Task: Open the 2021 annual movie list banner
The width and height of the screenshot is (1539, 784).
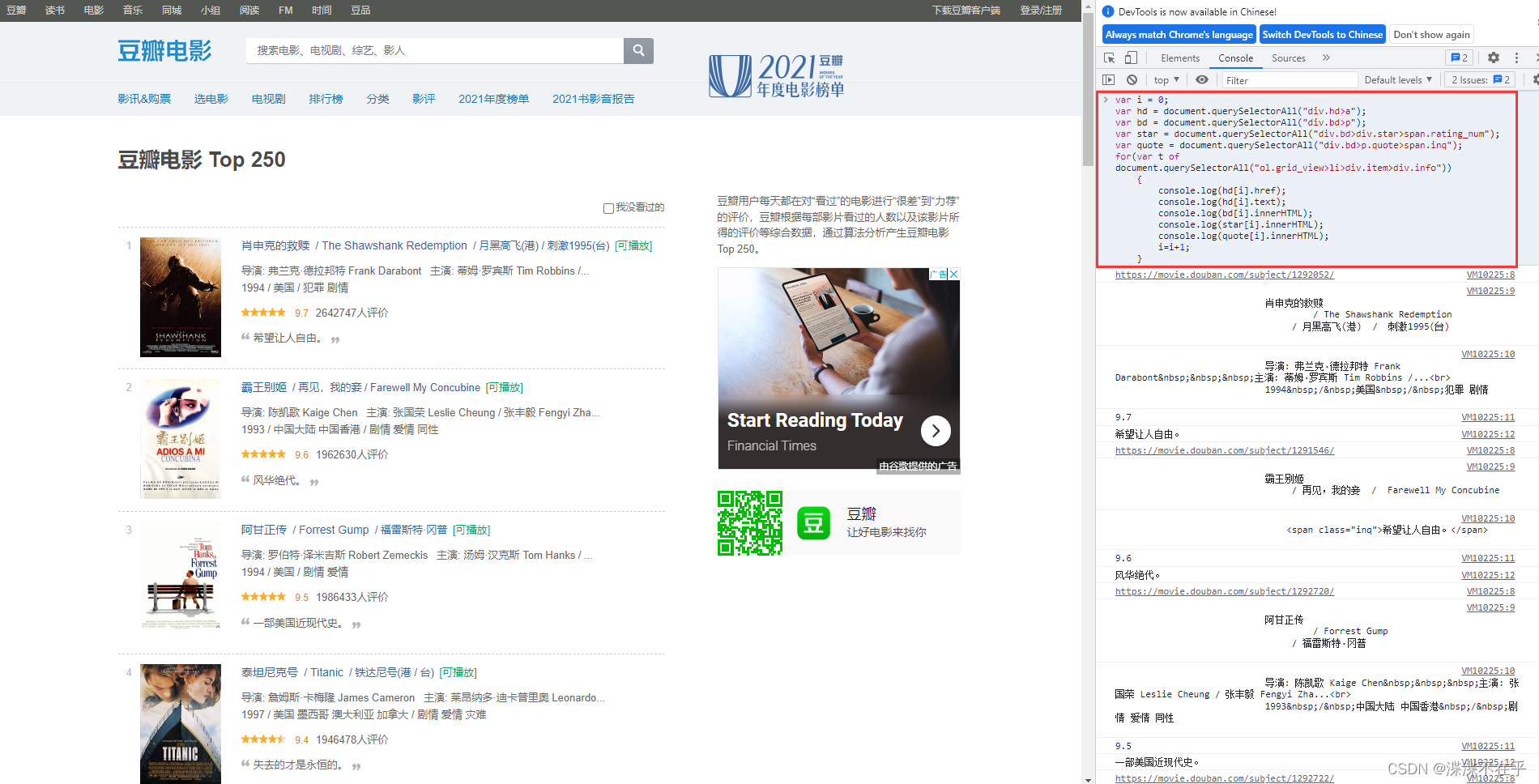Action: click(x=777, y=76)
